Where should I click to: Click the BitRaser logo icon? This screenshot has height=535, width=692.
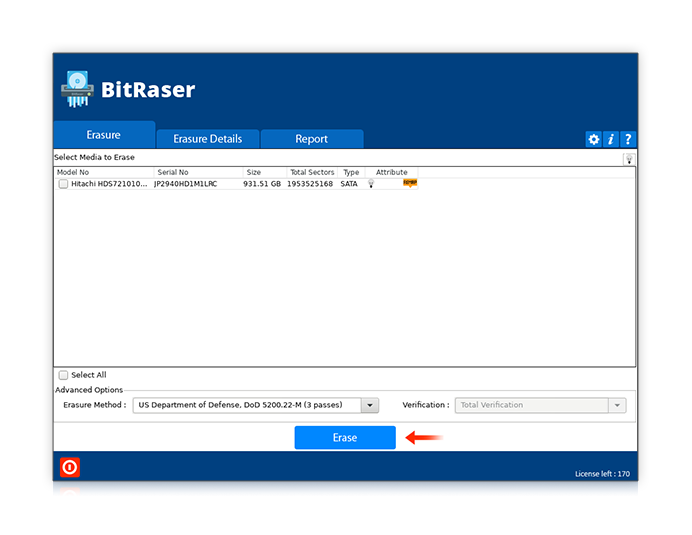point(77,89)
